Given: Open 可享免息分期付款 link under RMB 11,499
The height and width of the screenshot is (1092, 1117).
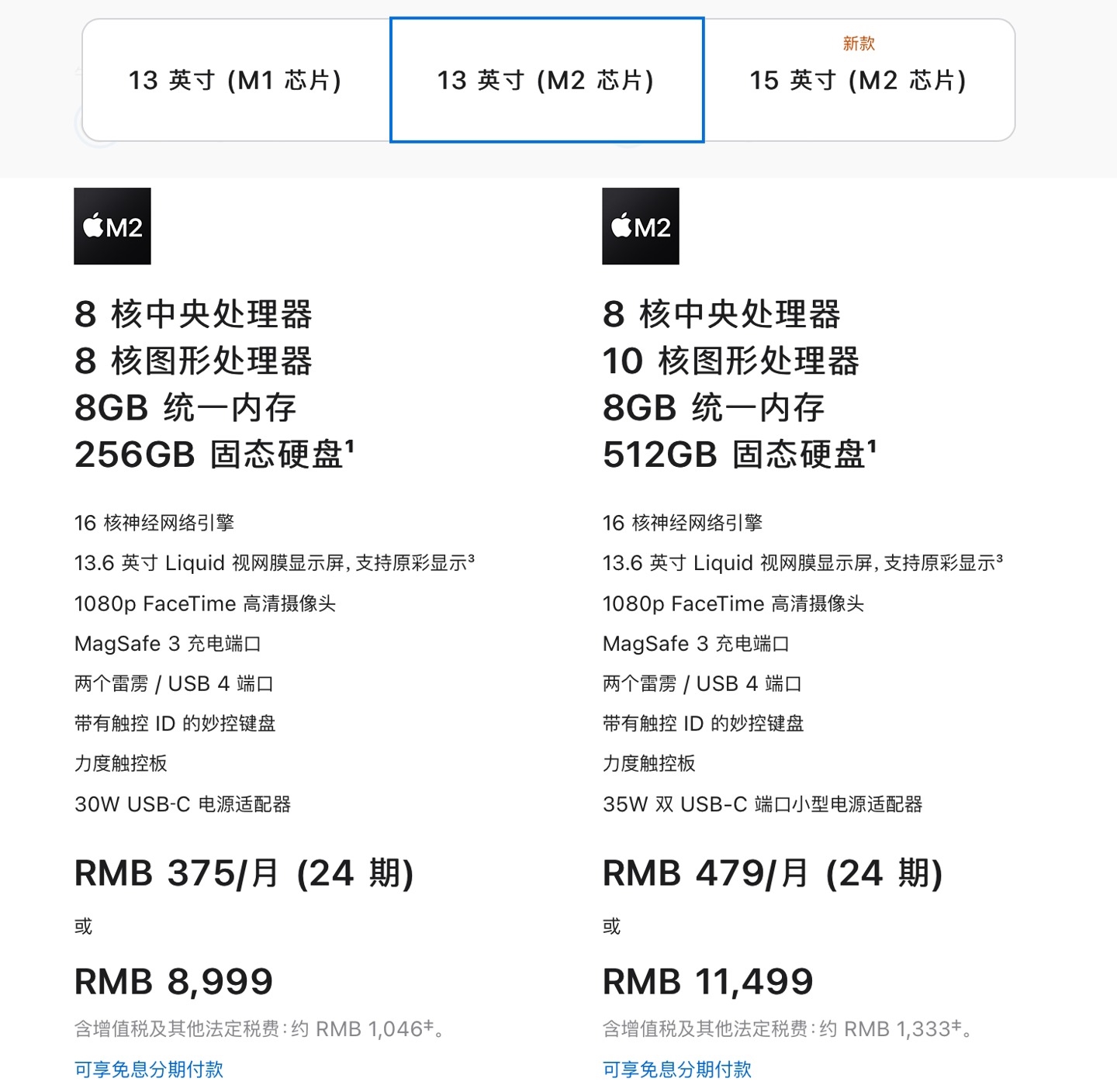Looking at the screenshot, I should point(677,1070).
